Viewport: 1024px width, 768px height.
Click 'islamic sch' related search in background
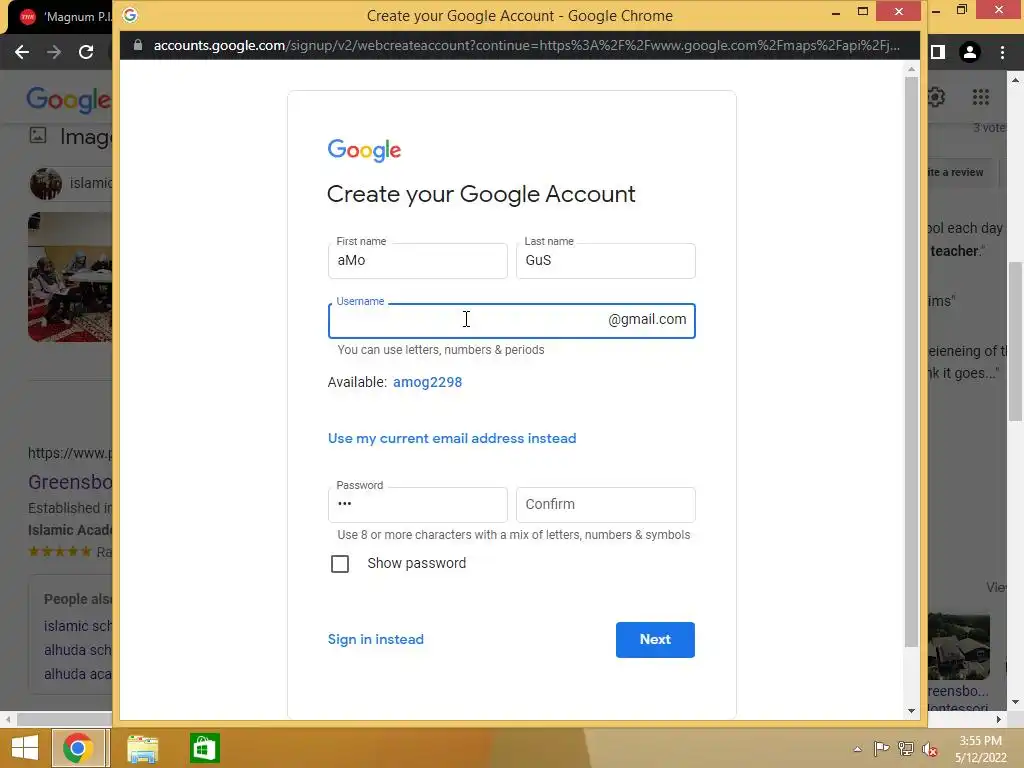point(78,626)
